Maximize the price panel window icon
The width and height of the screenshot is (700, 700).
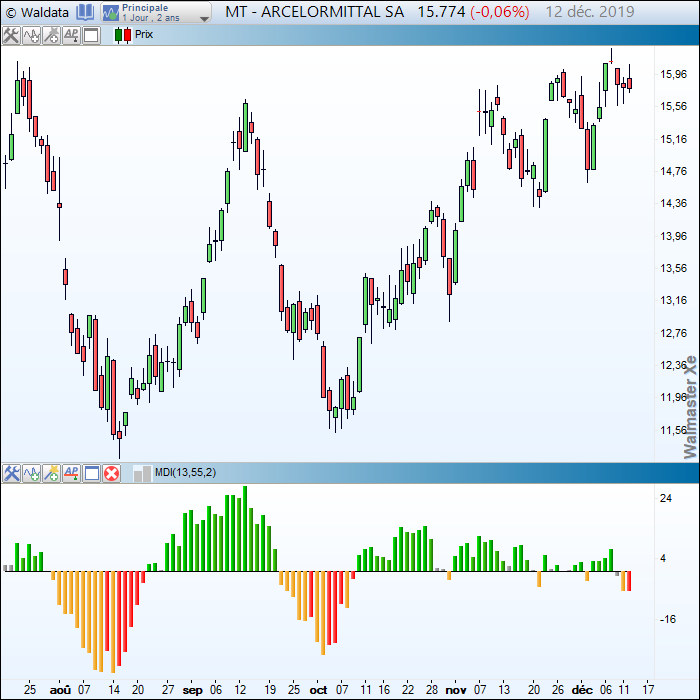pos(91,35)
